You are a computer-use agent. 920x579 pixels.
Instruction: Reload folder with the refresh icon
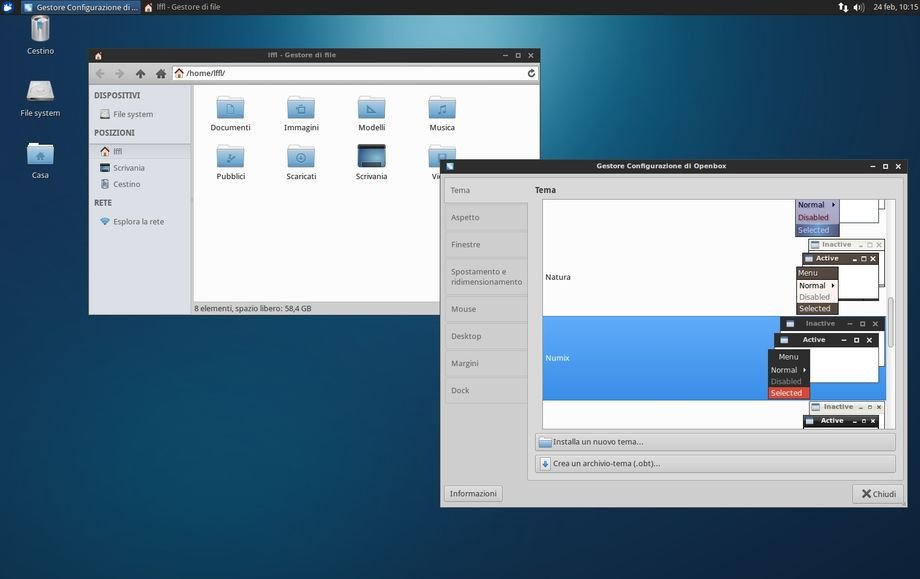[x=531, y=73]
